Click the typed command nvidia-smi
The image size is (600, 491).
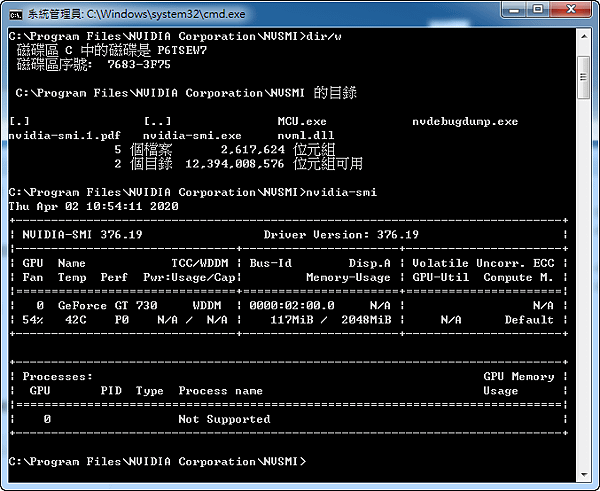(x=341, y=192)
